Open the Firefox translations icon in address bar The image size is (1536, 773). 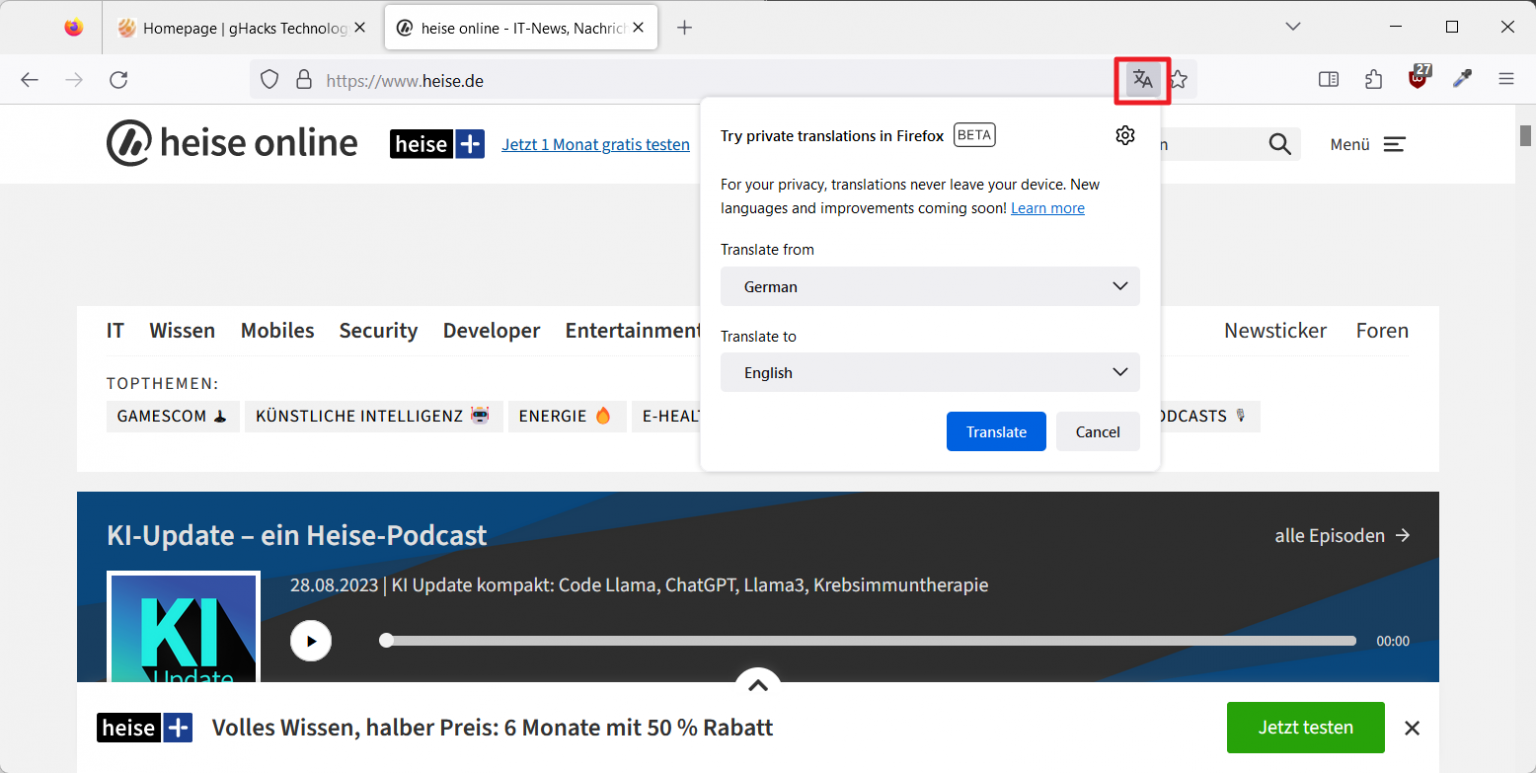(1142, 80)
